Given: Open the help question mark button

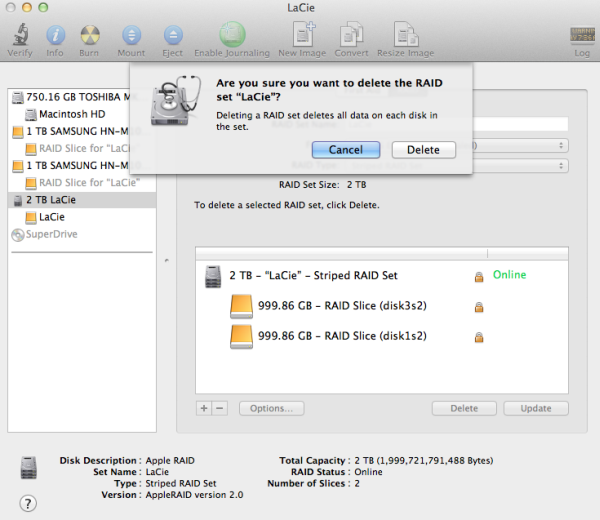Looking at the screenshot, I should tap(28, 503).
